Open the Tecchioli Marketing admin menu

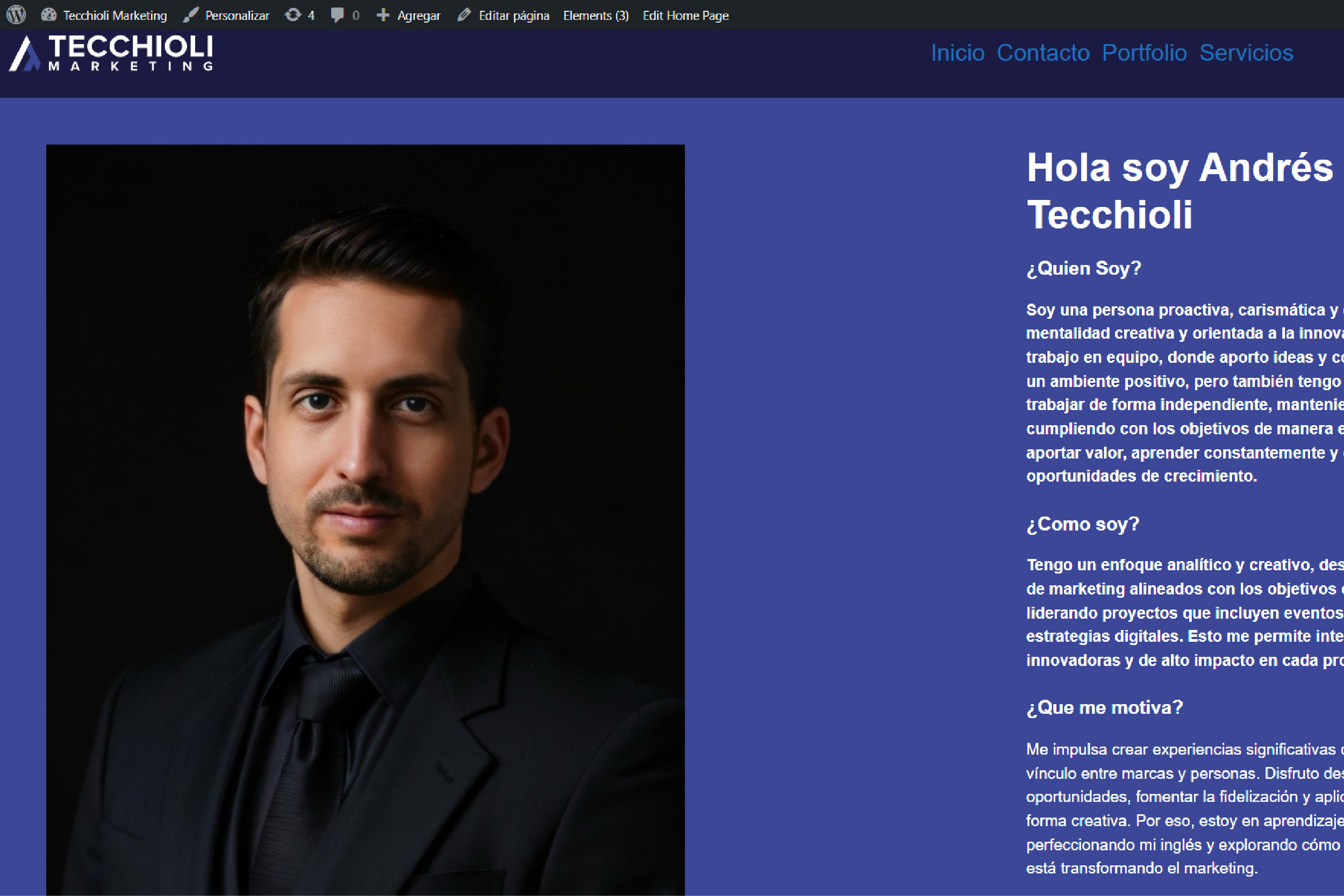click(x=115, y=16)
